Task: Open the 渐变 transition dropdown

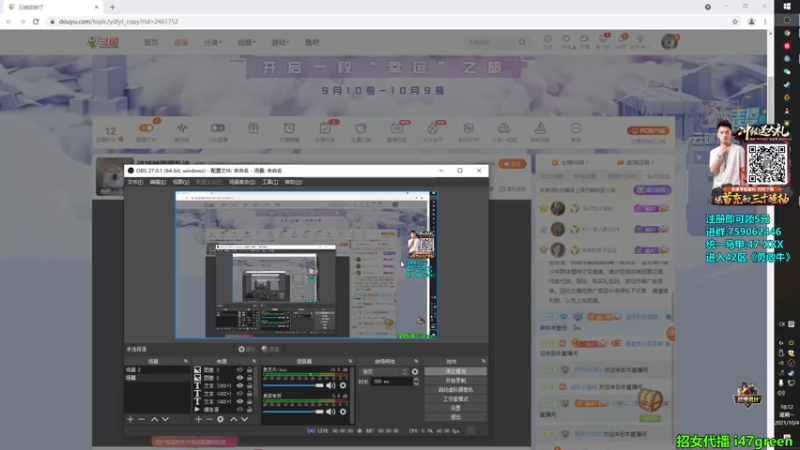Action: tap(384, 371)
